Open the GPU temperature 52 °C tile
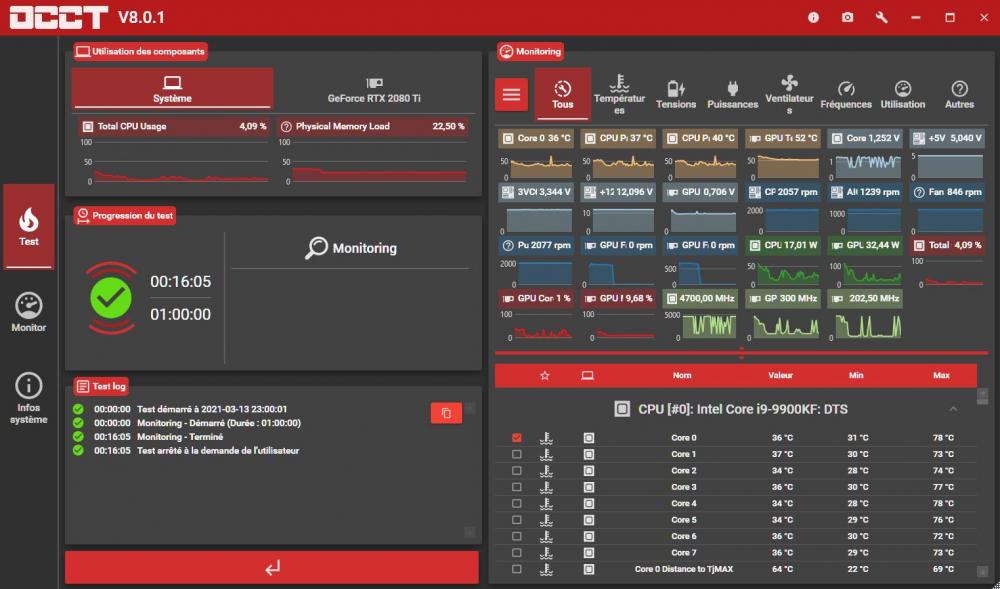This screenshot has height=589, width=1000. click(783, 156)
